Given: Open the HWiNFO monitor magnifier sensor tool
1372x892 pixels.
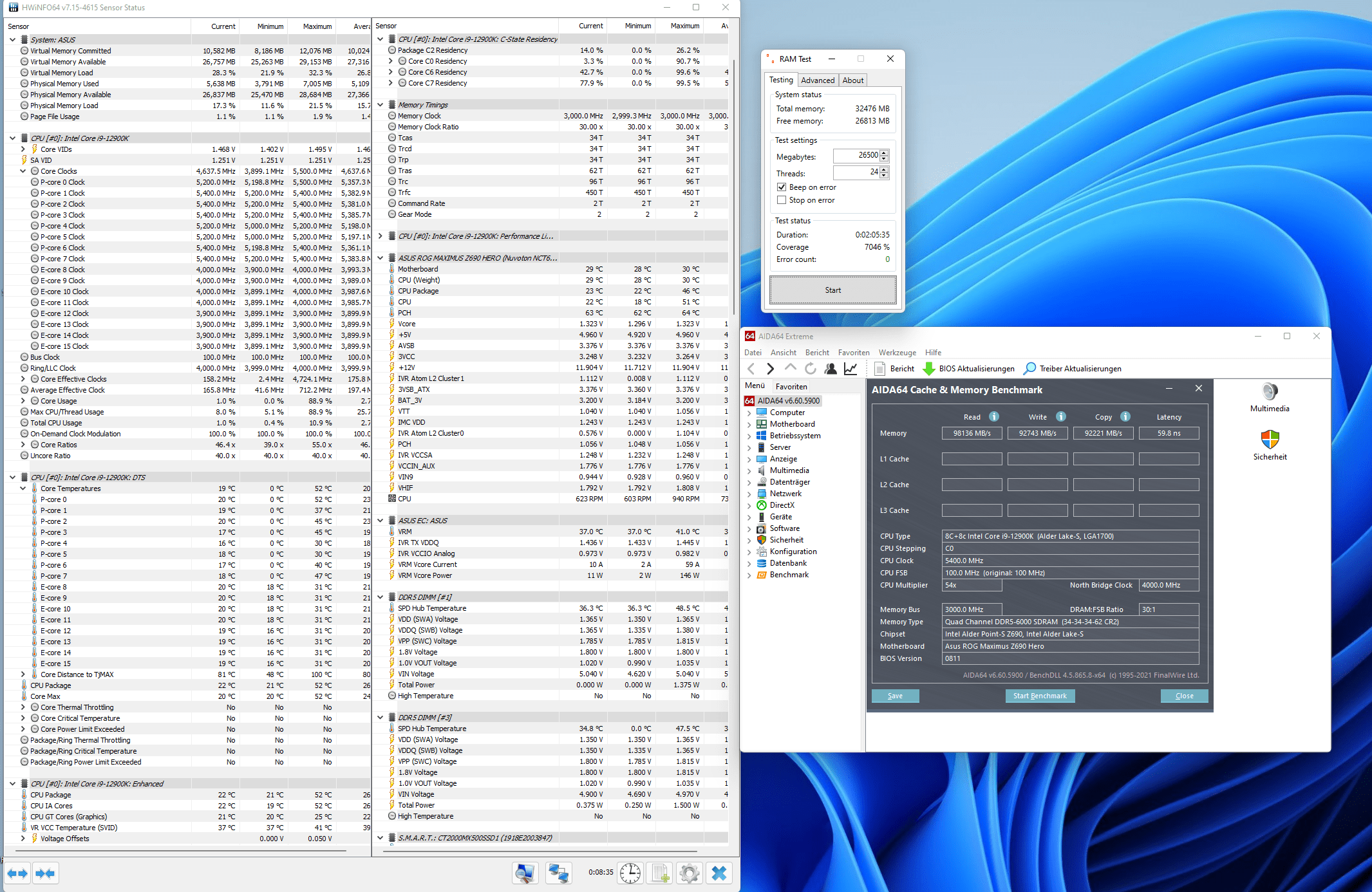Looking at the screenshot, I should pyautogui.click(x=525, y=873).
